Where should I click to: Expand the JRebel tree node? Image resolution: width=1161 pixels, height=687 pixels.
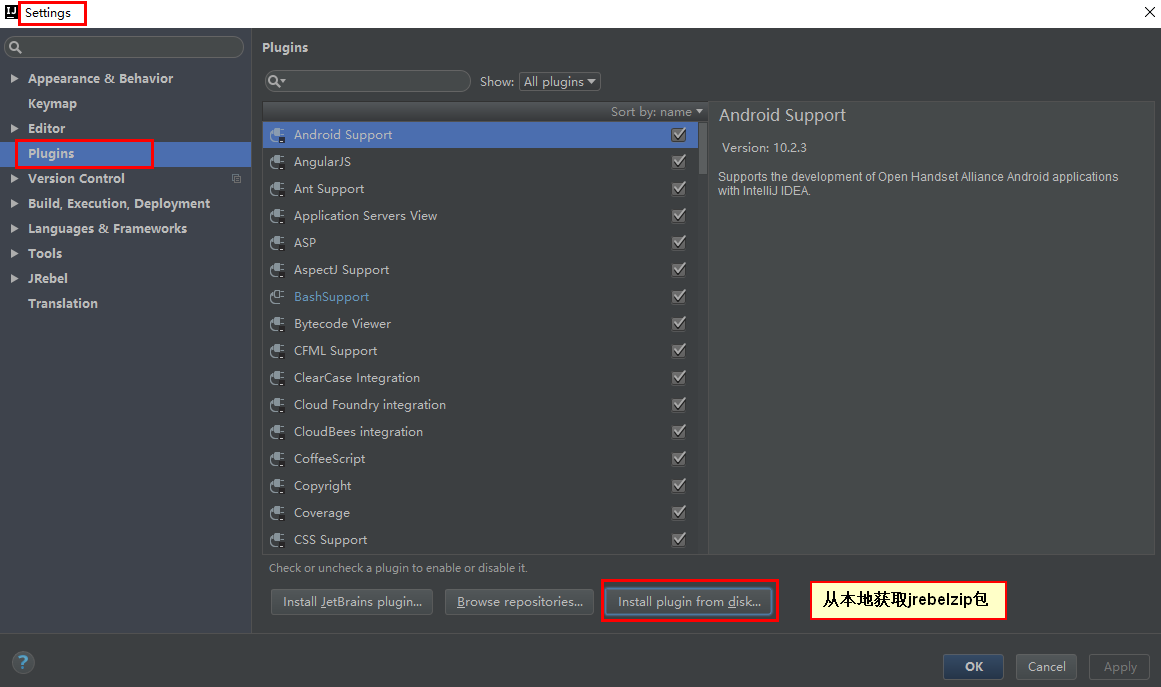click(x=14, y=278)
